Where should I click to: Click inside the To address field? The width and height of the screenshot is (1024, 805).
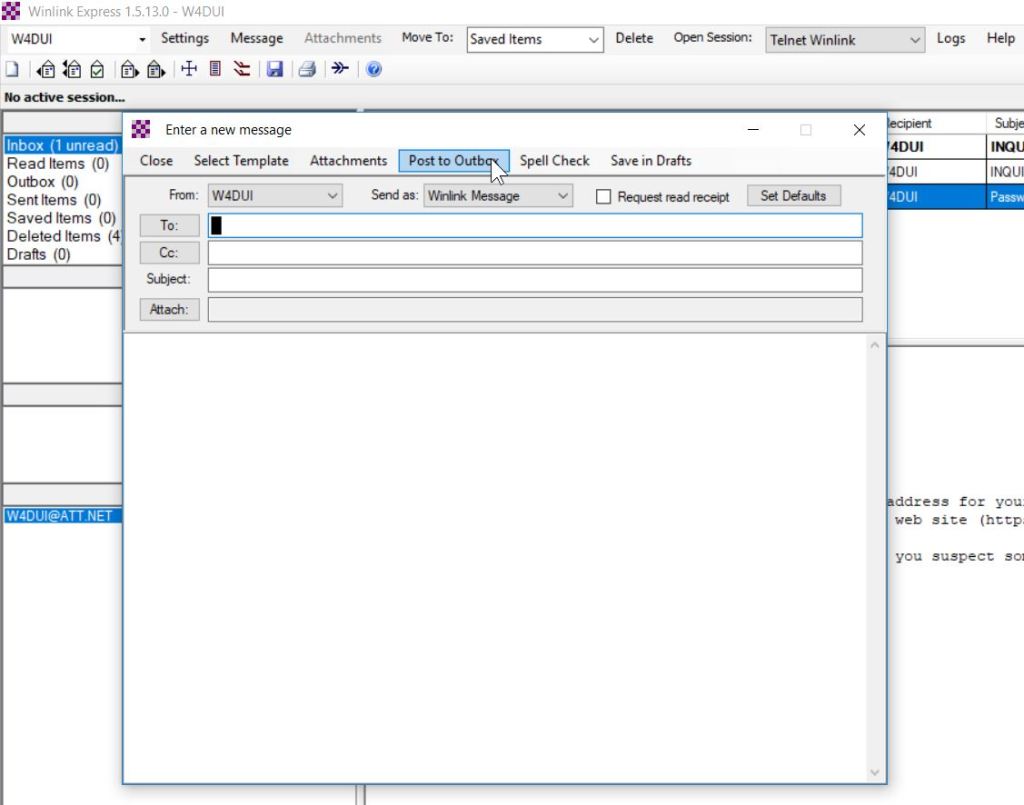[x=500, y=225]
